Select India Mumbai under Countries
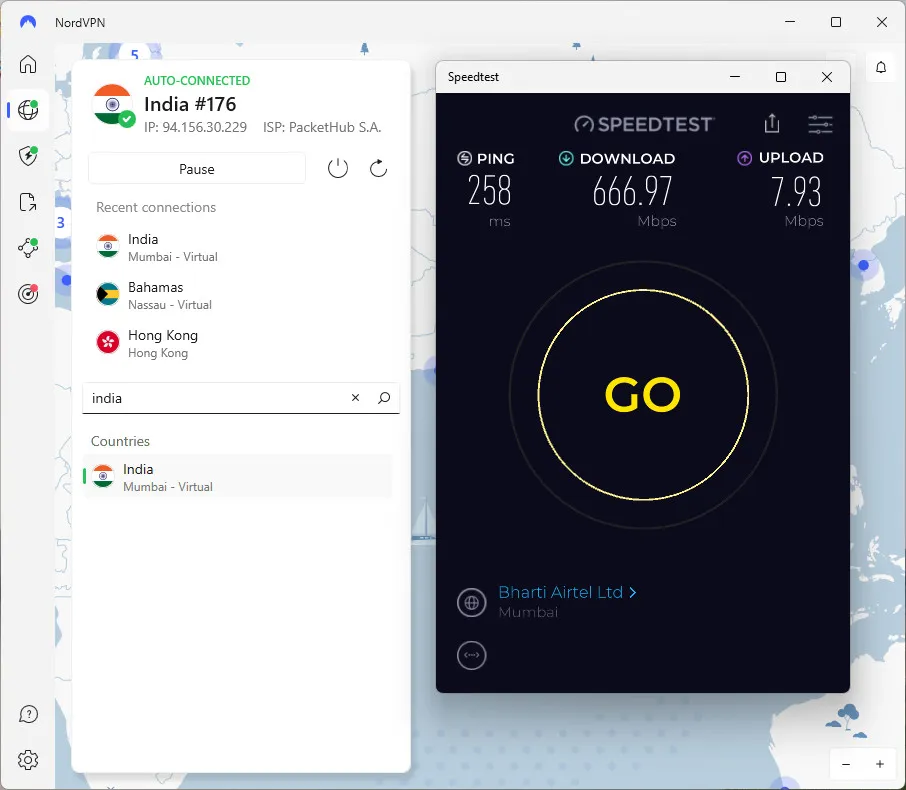The image size is (906, 790). tap(238, 476)
